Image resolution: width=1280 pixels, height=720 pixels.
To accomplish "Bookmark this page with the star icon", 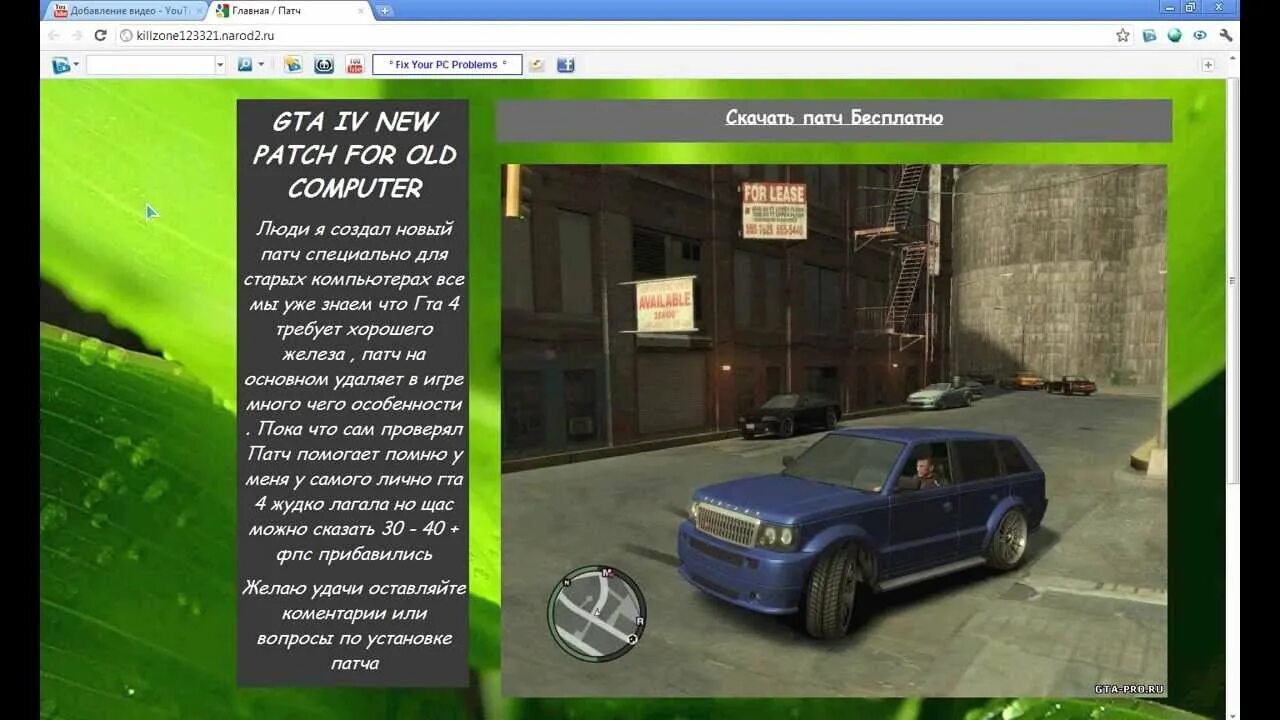I will [x=1123, y=35].
